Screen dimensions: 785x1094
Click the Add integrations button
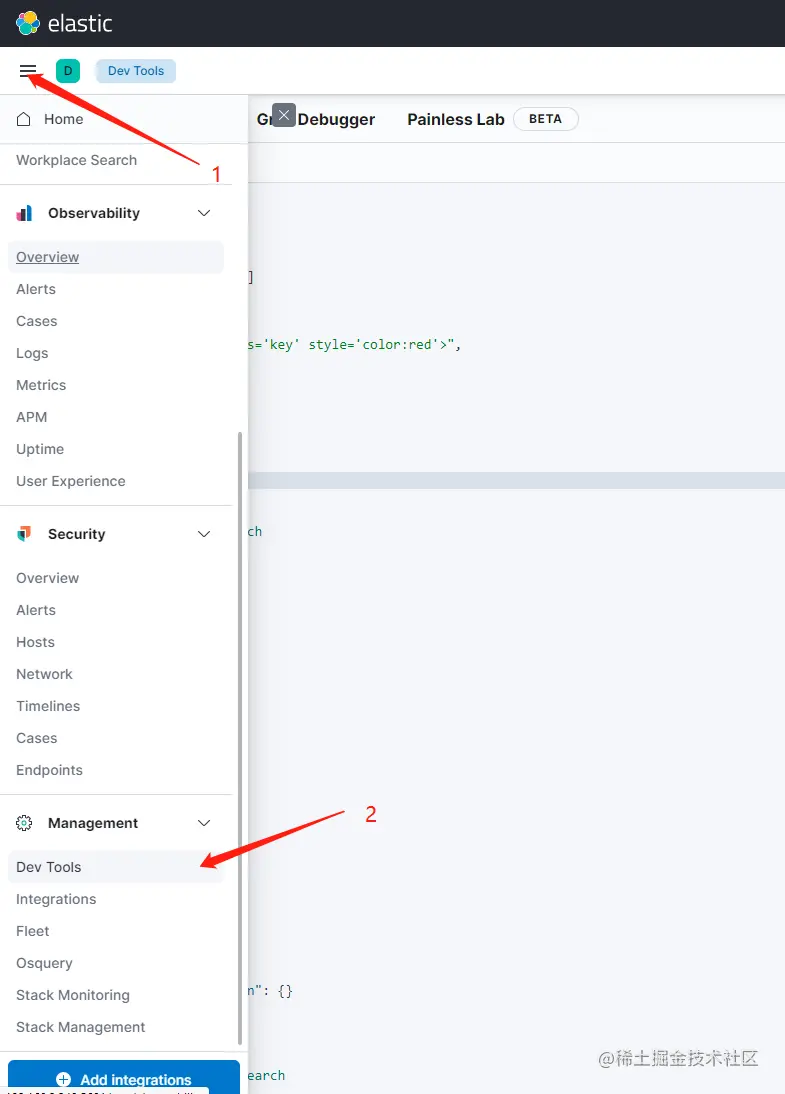(124, 1077)
